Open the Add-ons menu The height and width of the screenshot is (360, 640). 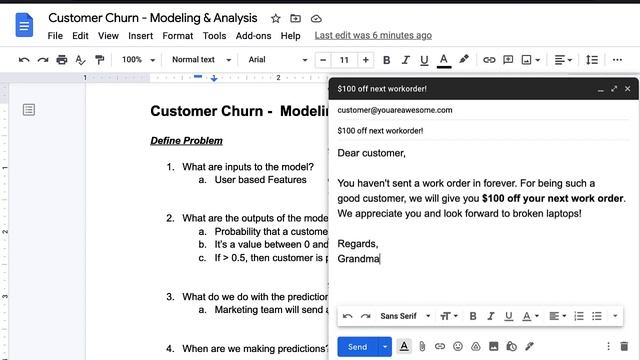253,36
